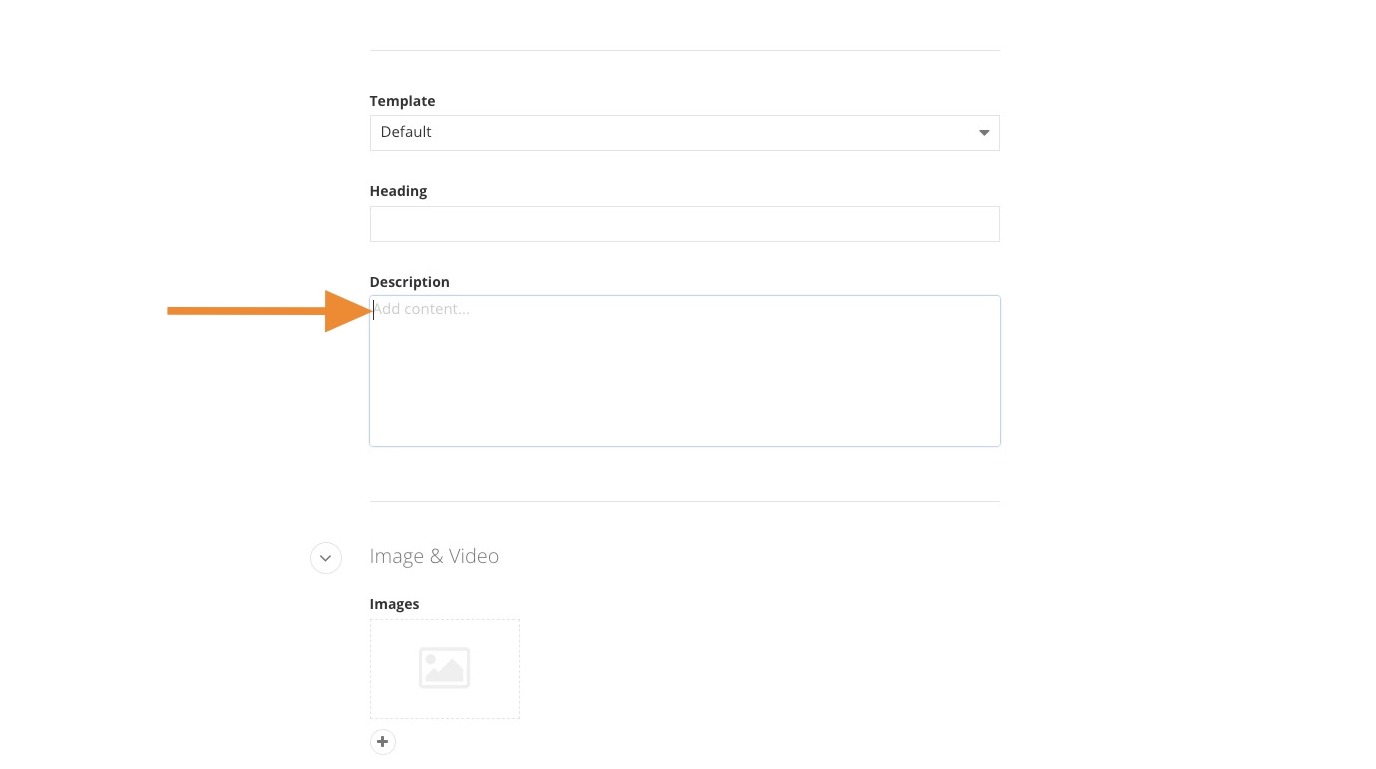Click the divider line above Template
Screen dimensions: 1376x769
pos(684,50)
